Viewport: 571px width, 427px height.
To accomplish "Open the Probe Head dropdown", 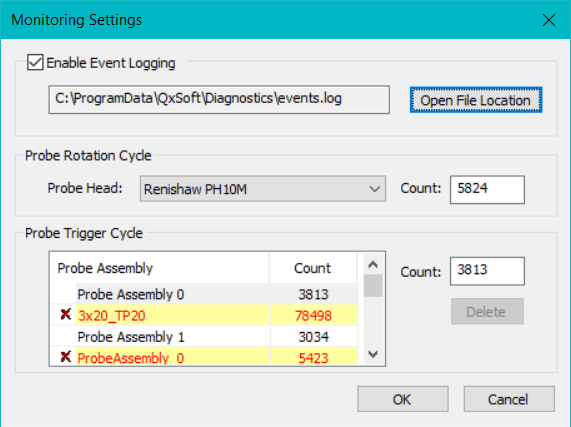I will (x=263, y=189).
